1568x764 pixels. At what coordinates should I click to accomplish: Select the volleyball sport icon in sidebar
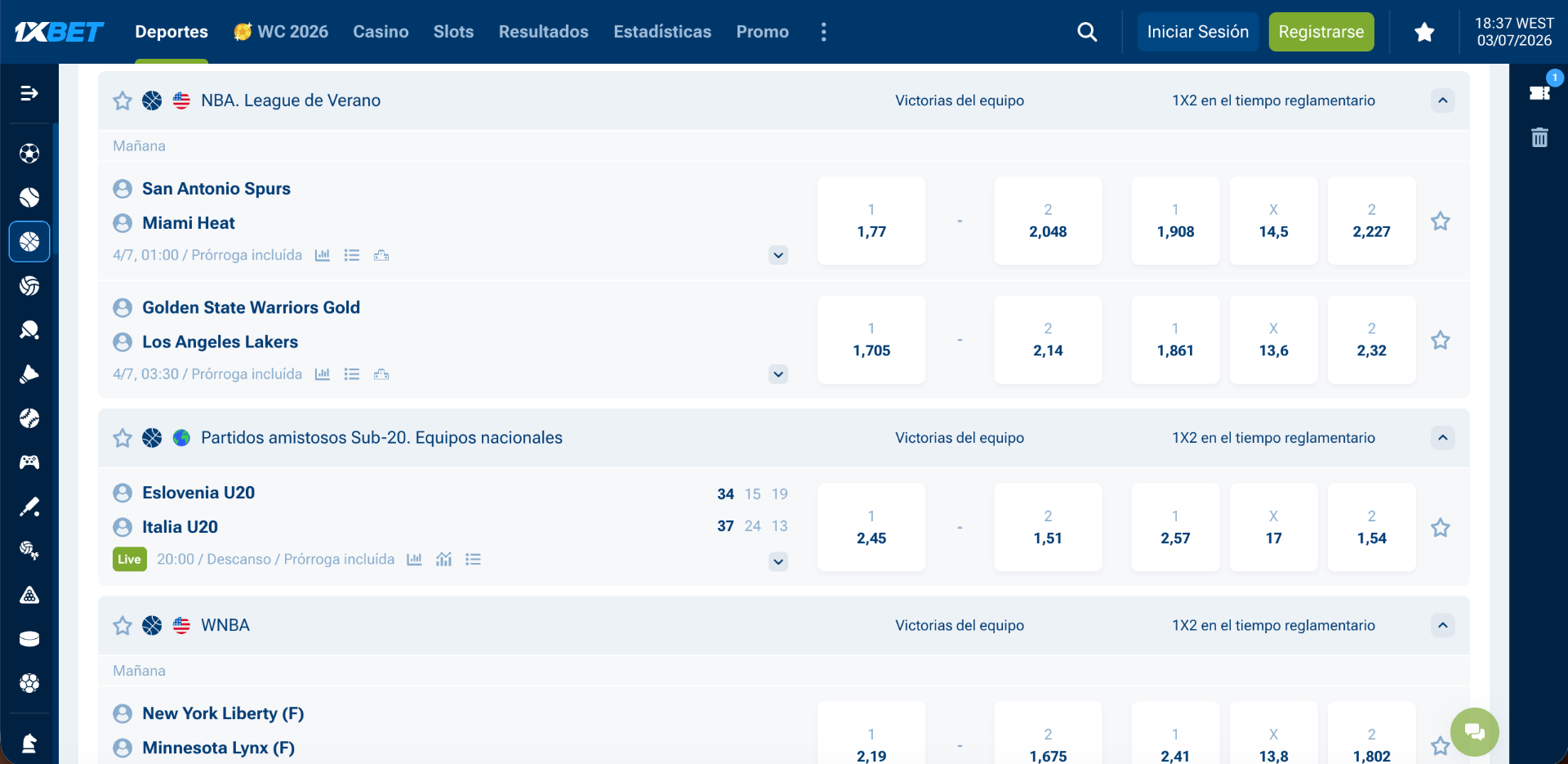[x=29, y=286]
